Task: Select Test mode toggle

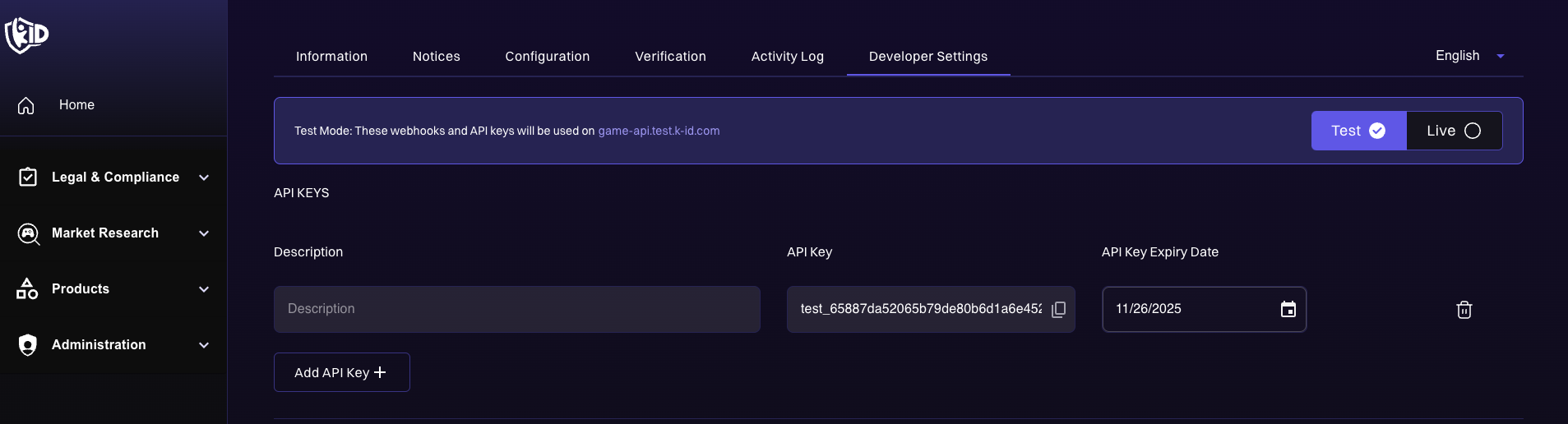Action: (1358, 131)
